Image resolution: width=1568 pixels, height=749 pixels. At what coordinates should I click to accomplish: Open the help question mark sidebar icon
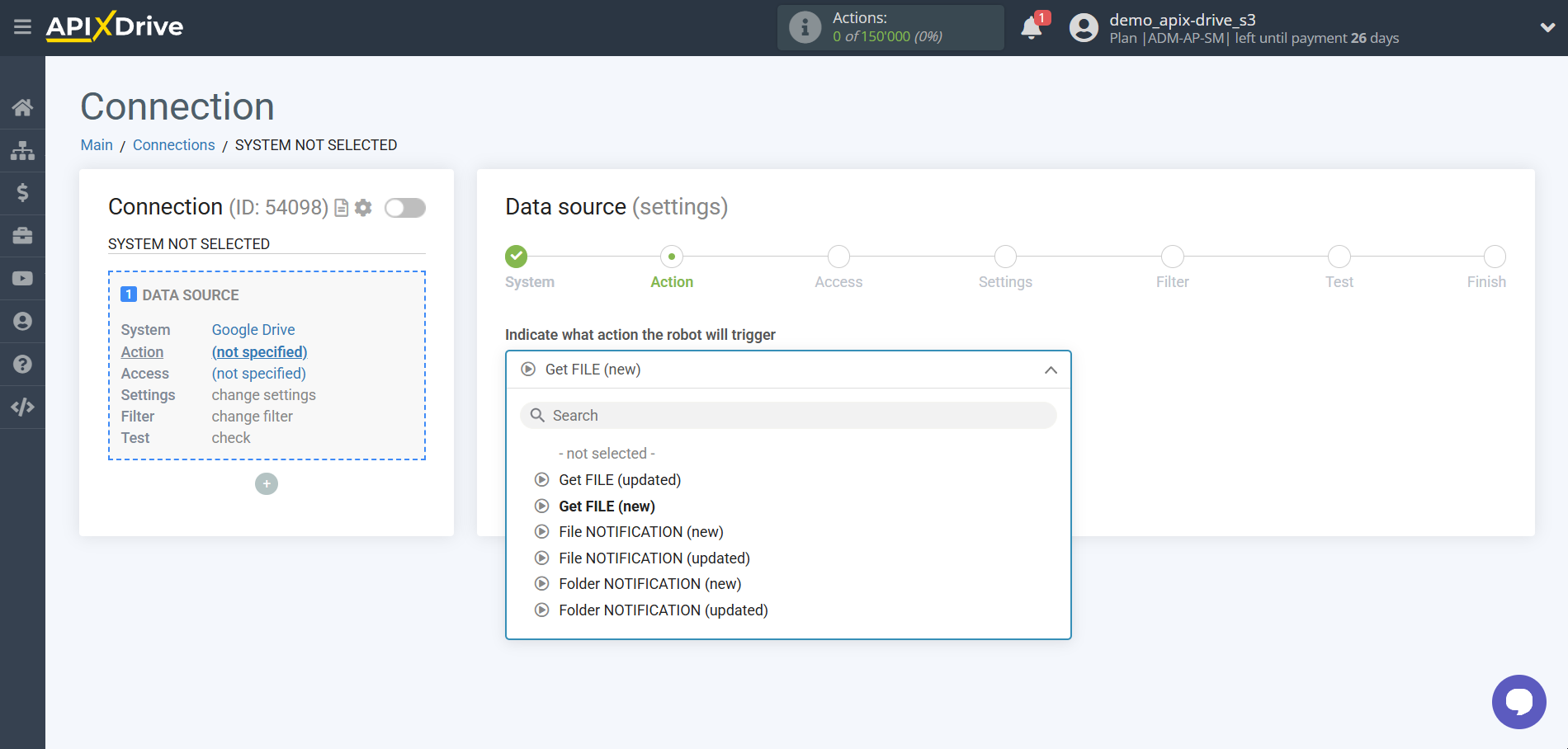(x=22, y=364)
